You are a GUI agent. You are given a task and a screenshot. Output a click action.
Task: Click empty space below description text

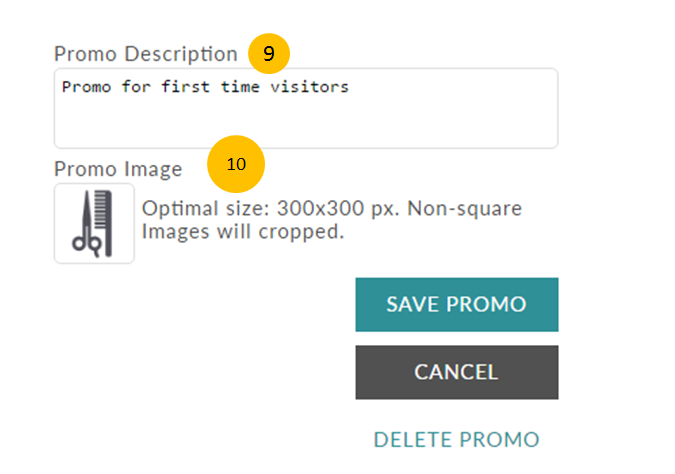click(306, 123)
